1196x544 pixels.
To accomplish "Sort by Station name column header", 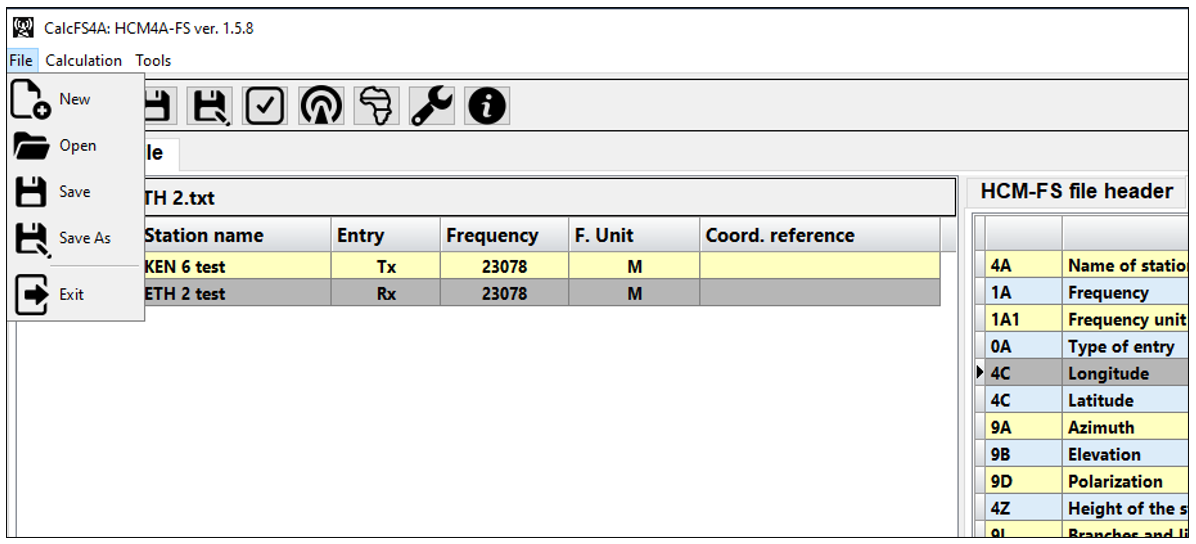I will (x=236, y=236).
